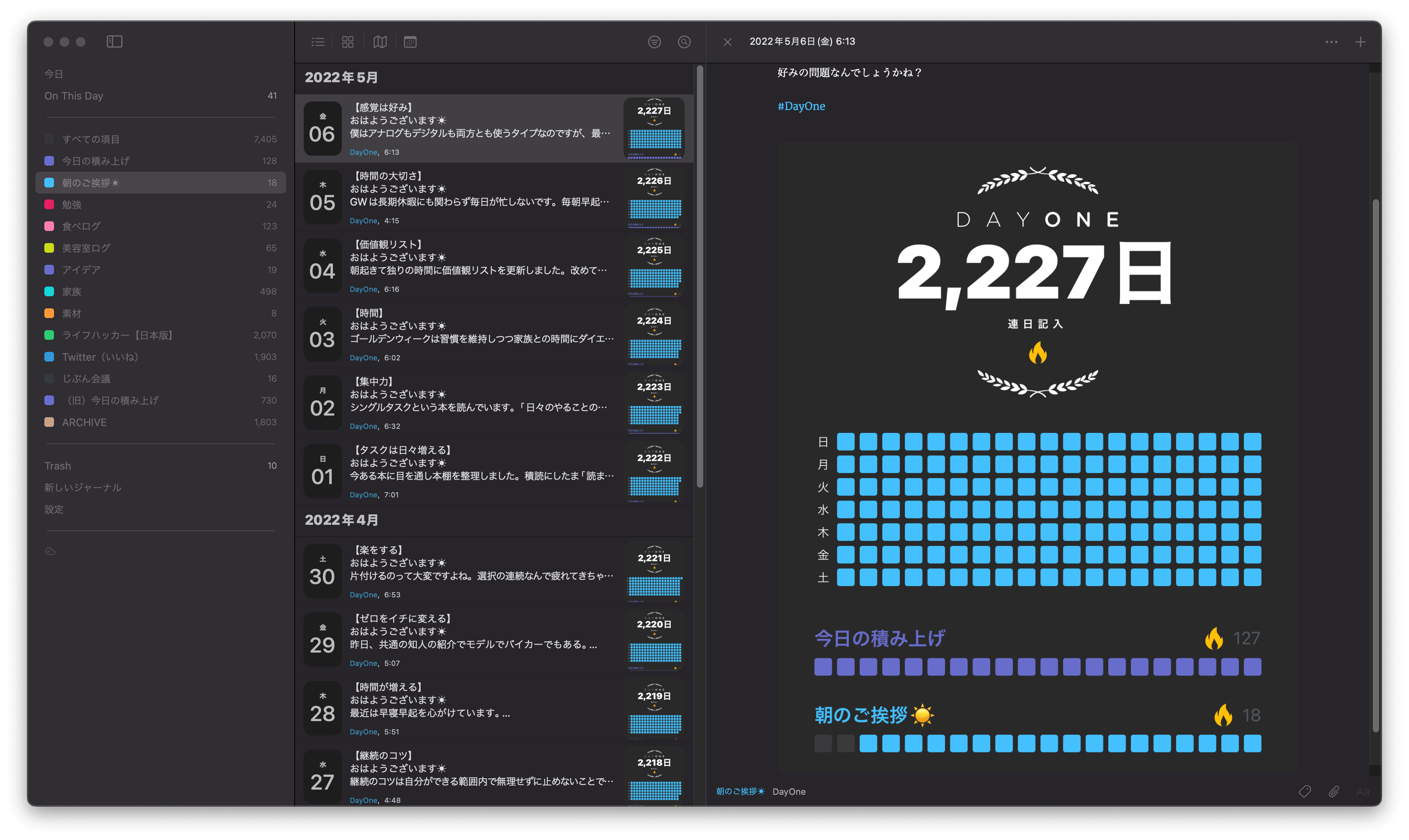Select 今日 in the sidebar

[x=54, y=74]
